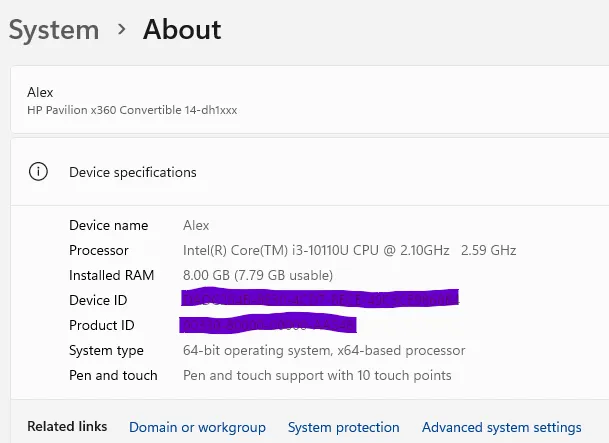Image resolution: width=609 pixels, height=443 pixels.
Task: Select the About page title
Action: 182,30
